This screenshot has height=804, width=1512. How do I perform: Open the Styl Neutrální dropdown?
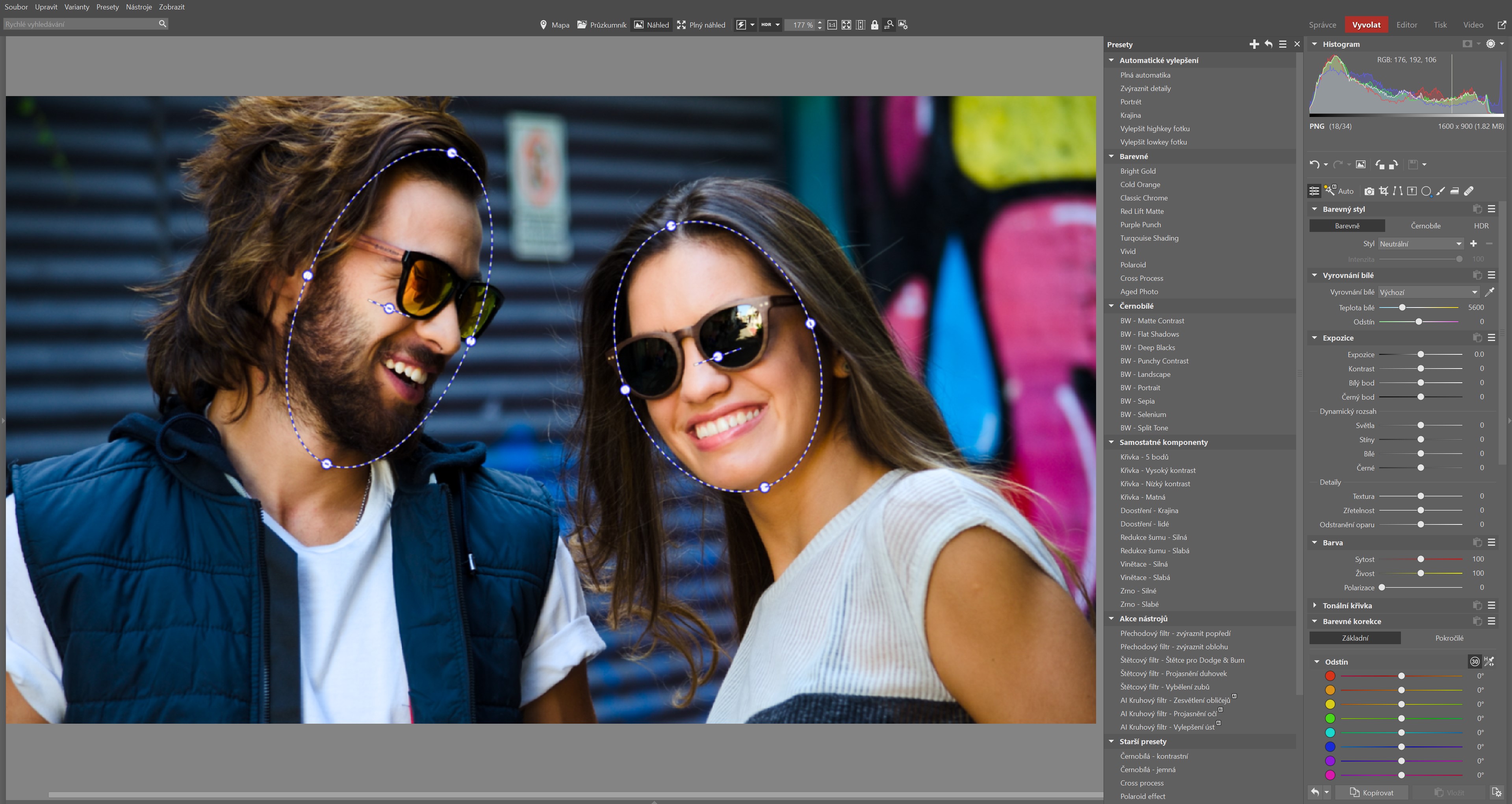pos(1420,244)
